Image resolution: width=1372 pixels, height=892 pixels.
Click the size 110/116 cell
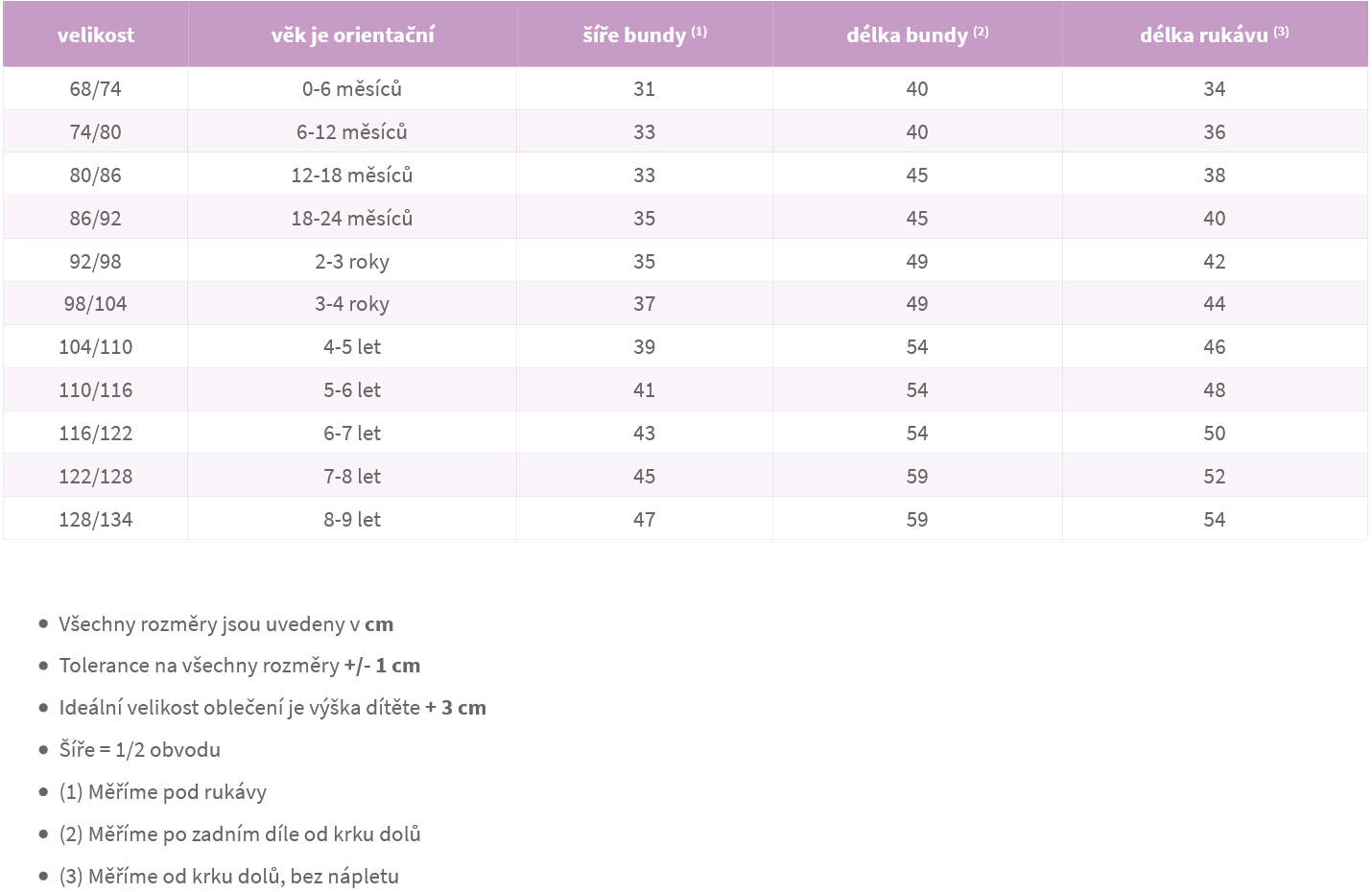pos(96,389)
